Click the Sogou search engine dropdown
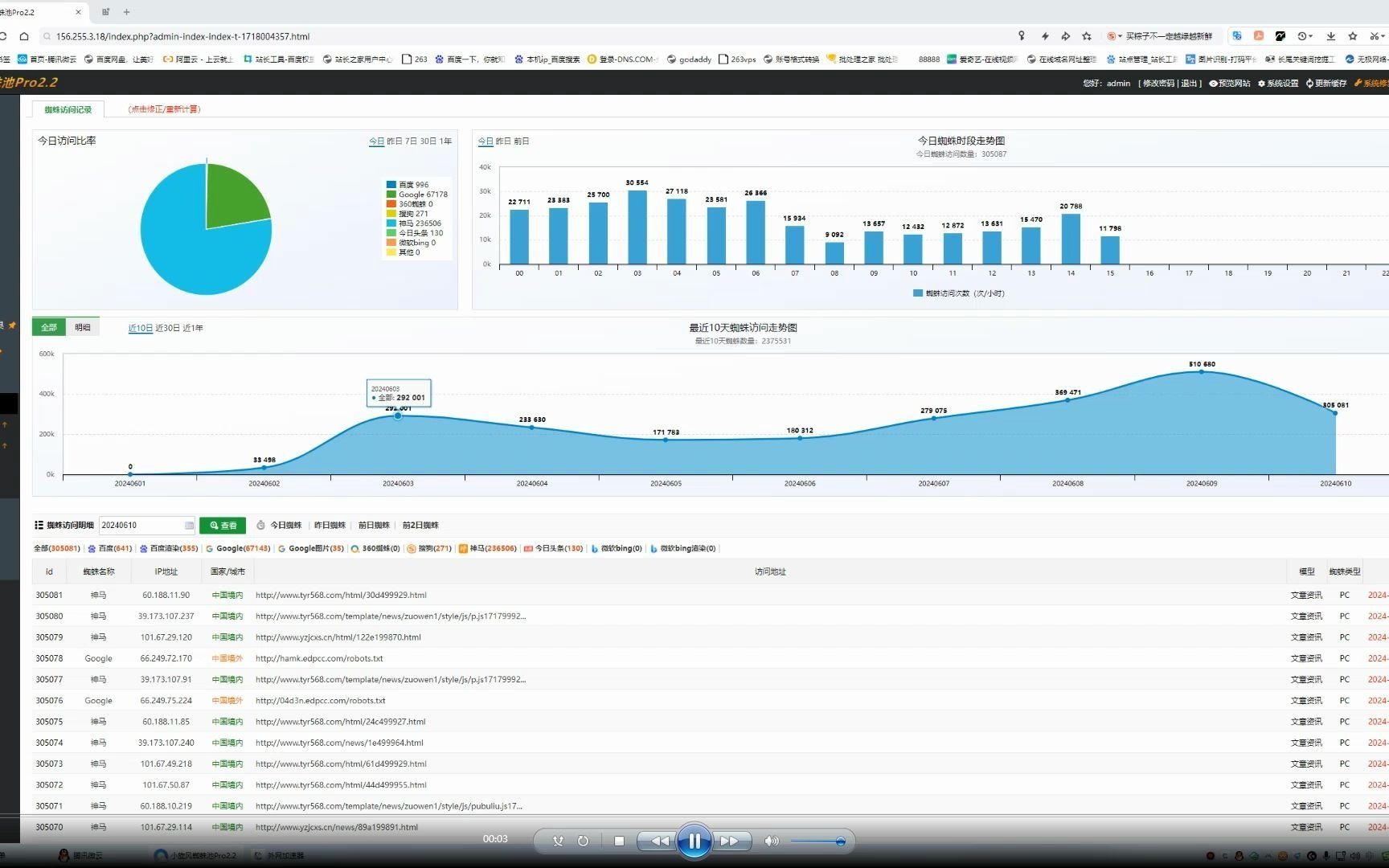1389x868 pixels. [1115, 36]
